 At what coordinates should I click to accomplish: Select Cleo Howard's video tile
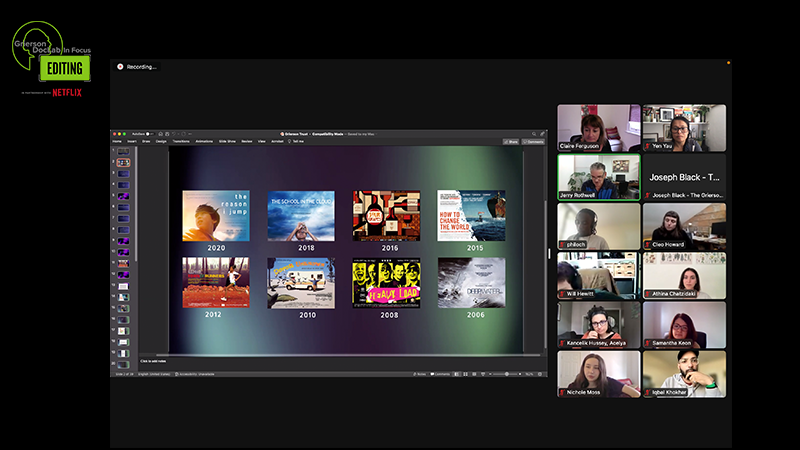click(x=684, y=227)
